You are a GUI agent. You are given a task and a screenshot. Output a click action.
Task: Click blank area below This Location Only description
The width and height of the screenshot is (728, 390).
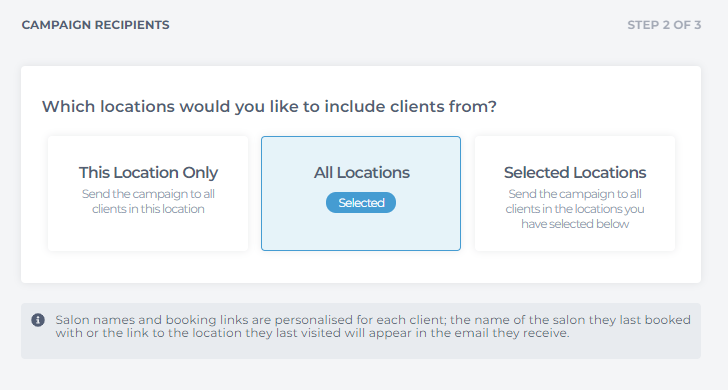coord(148,233)
